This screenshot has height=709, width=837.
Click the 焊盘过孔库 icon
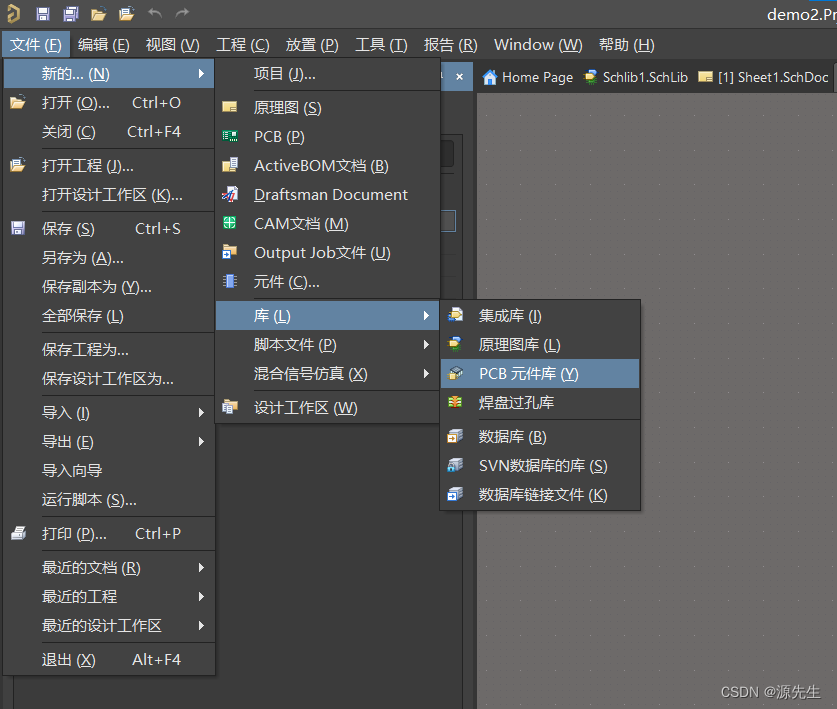(x=455, y=401)
